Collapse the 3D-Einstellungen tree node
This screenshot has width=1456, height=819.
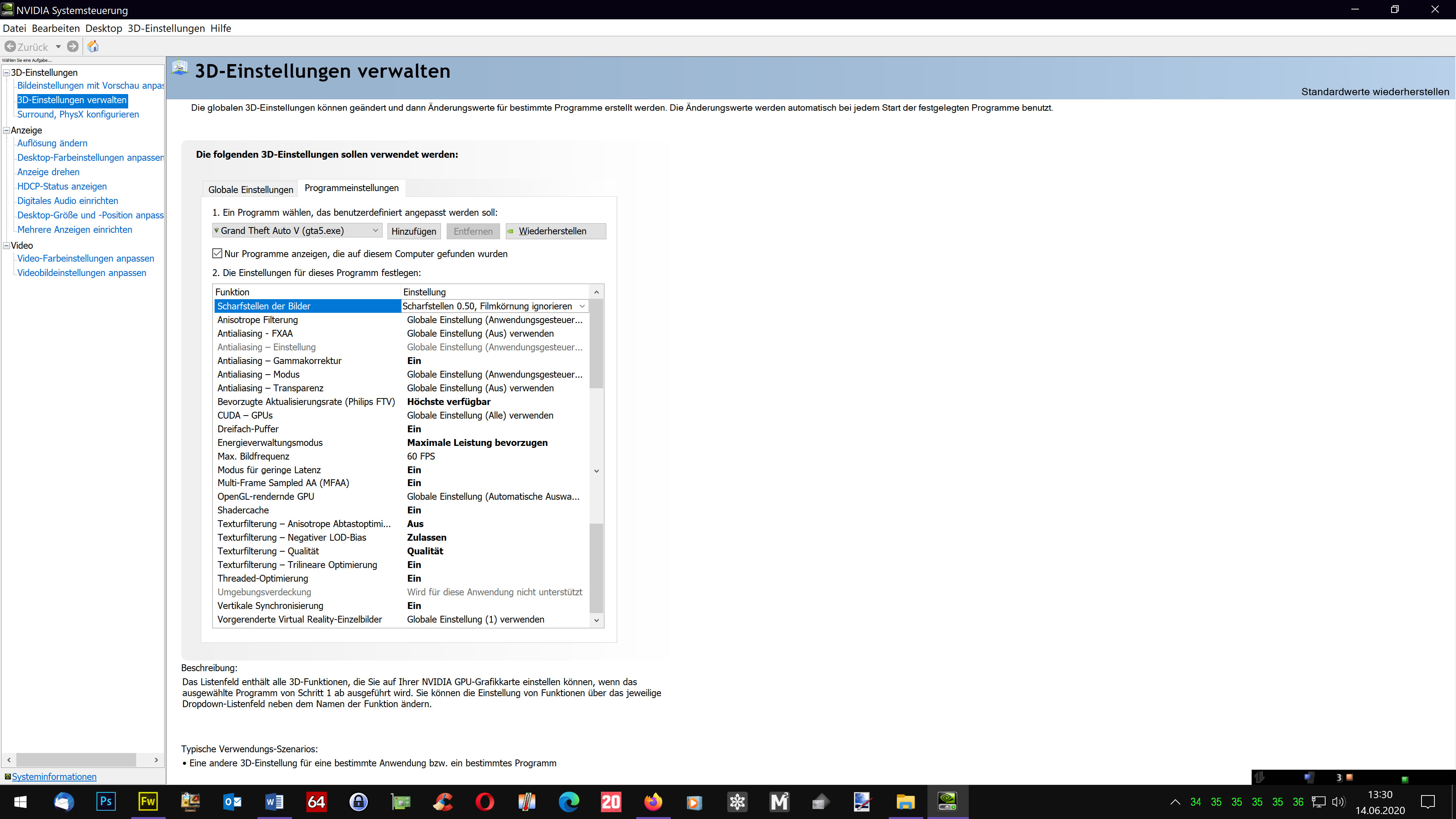pyautogui.click(x=7, y=72)
